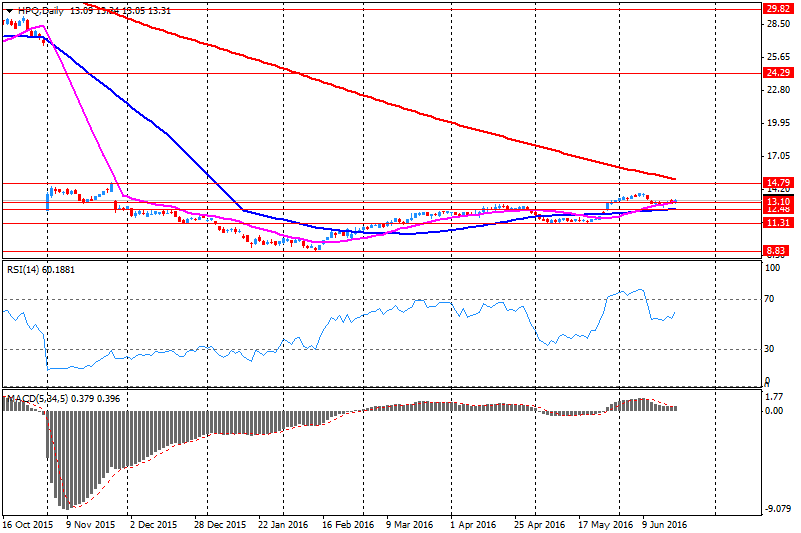Click the 17 May 2016 date label

click(x=605, y=525)
